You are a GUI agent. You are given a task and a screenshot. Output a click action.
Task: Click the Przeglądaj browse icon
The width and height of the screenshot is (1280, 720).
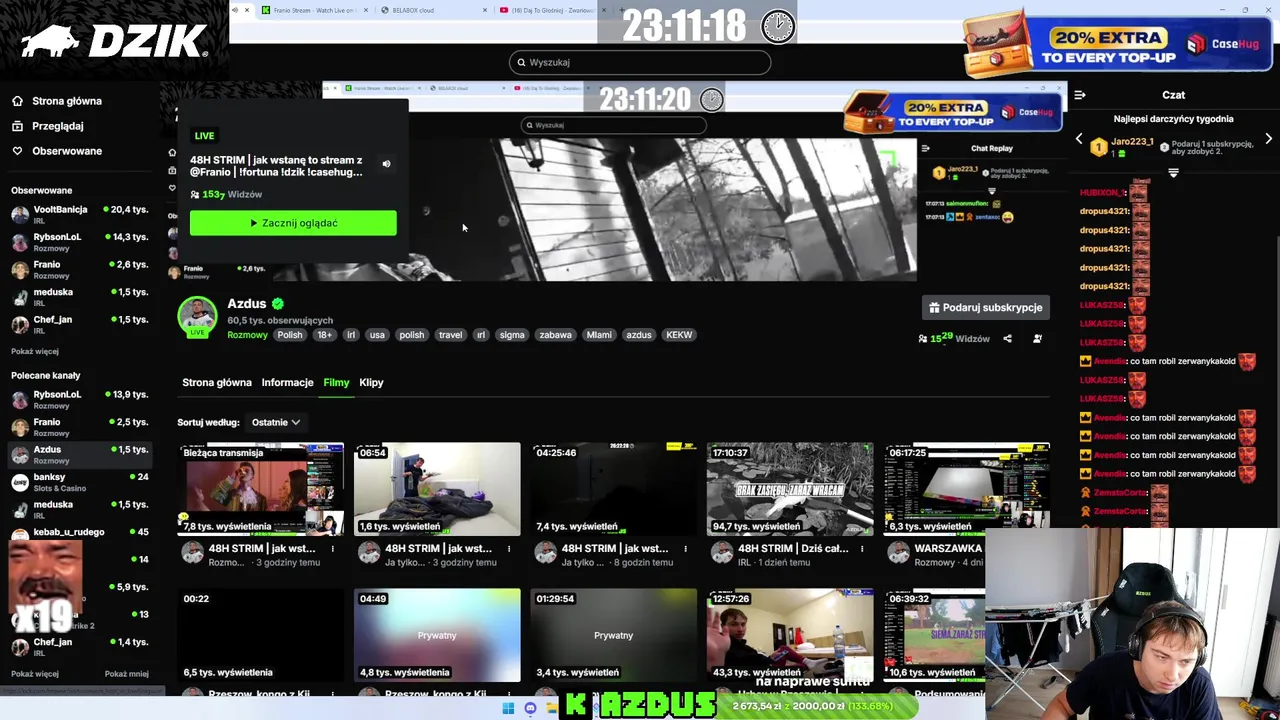(17, 126)
